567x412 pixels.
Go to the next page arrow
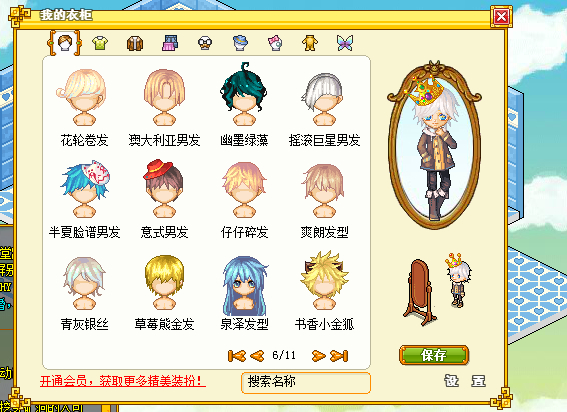(319, 356)
